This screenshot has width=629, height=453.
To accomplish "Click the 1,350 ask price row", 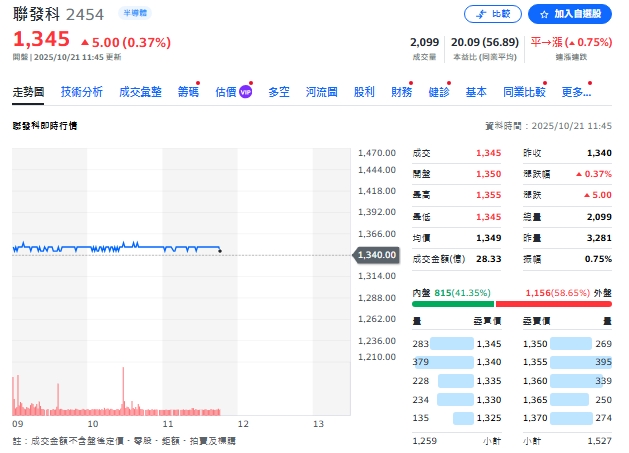I will click(x=567, y=344).
